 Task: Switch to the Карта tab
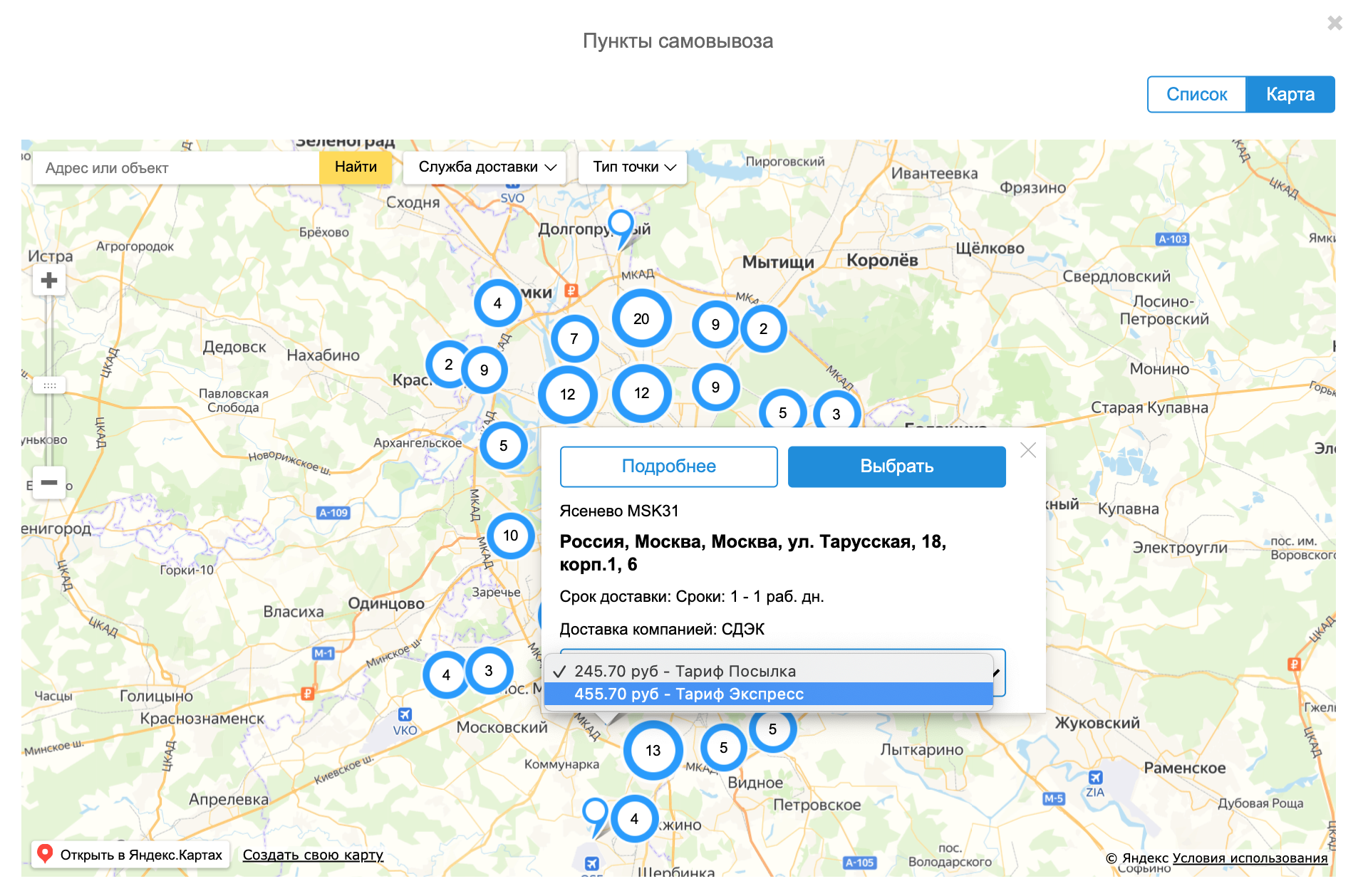tap(1290, 94)
